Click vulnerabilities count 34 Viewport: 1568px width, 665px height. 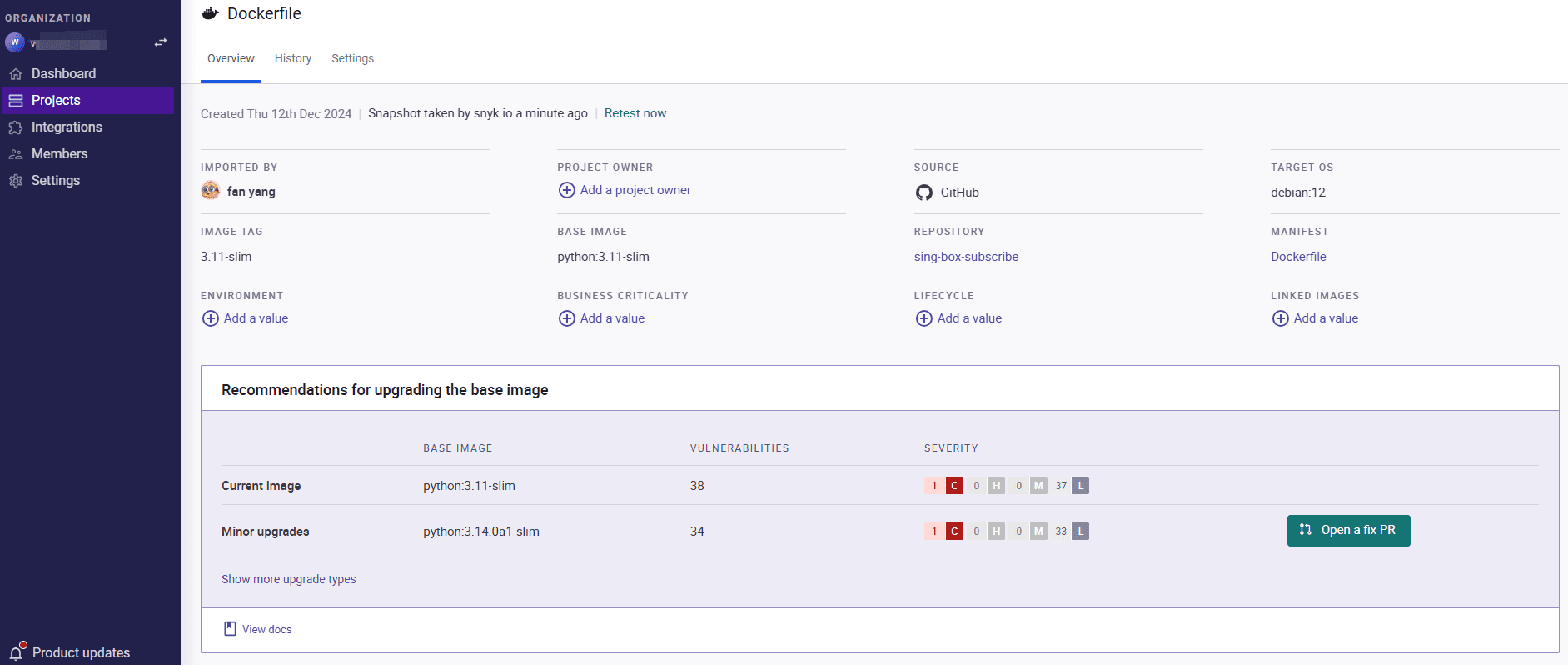(697, 532)
